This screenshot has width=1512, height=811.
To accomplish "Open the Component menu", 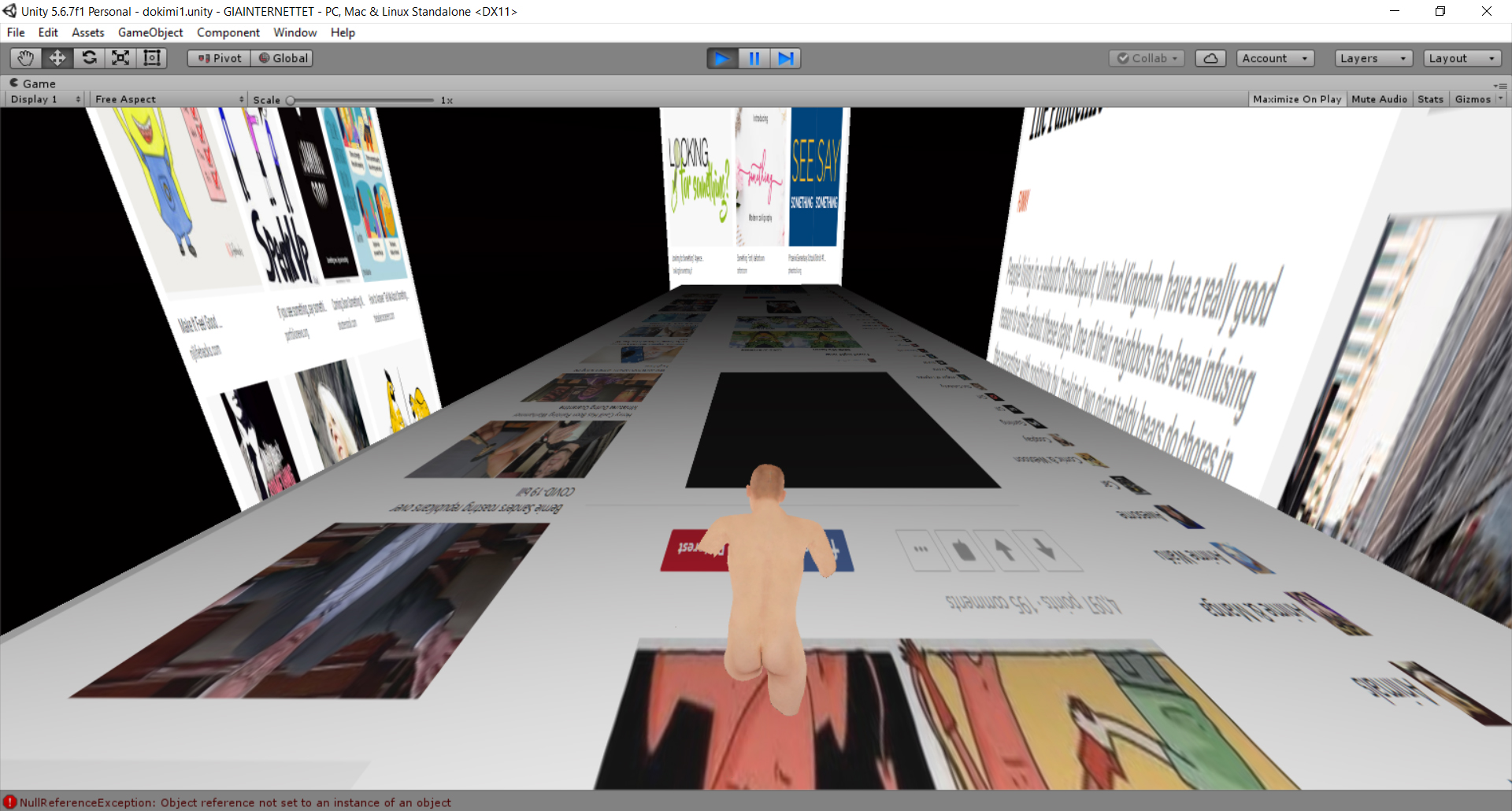I will [228, 32].
